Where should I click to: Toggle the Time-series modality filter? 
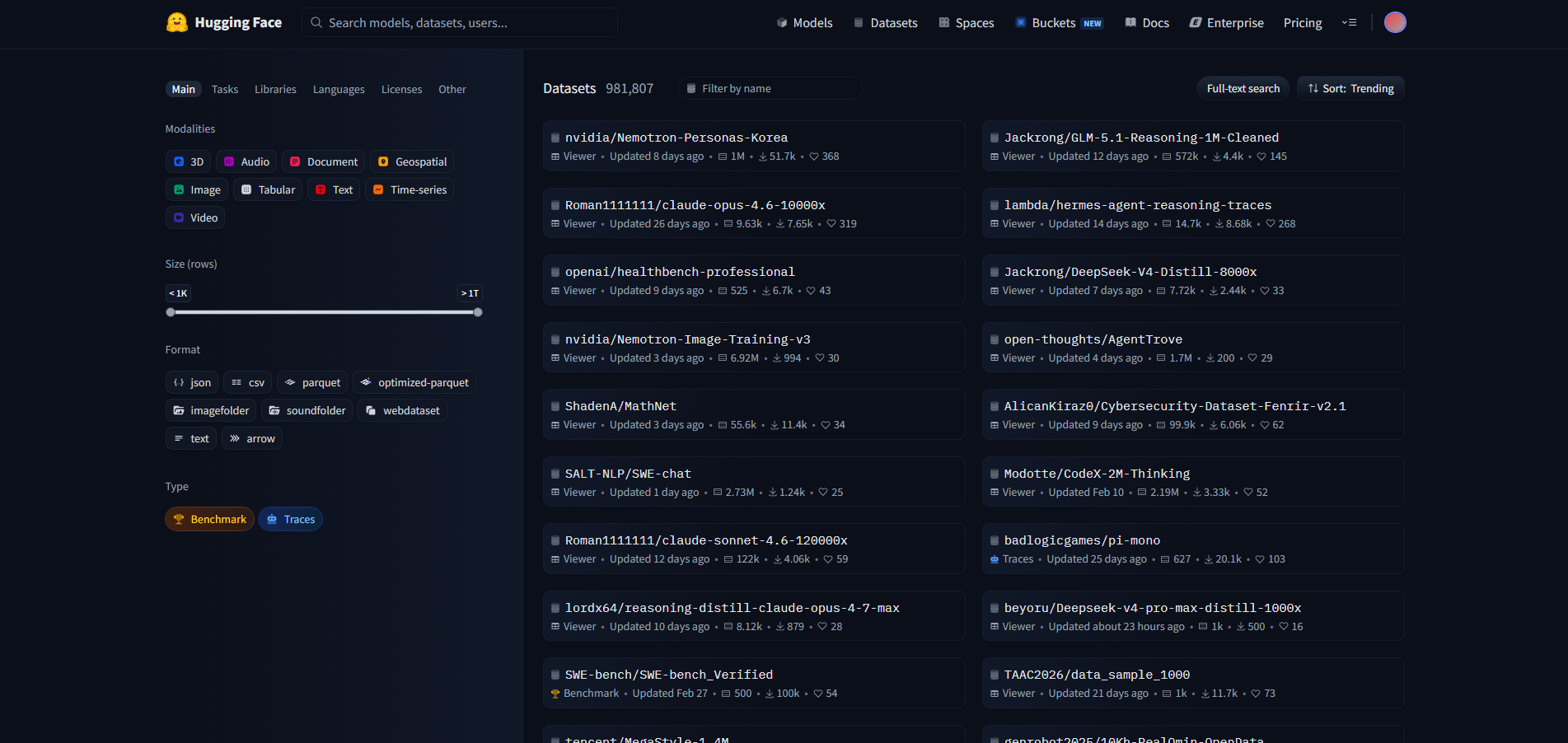[x=410, y=189]
